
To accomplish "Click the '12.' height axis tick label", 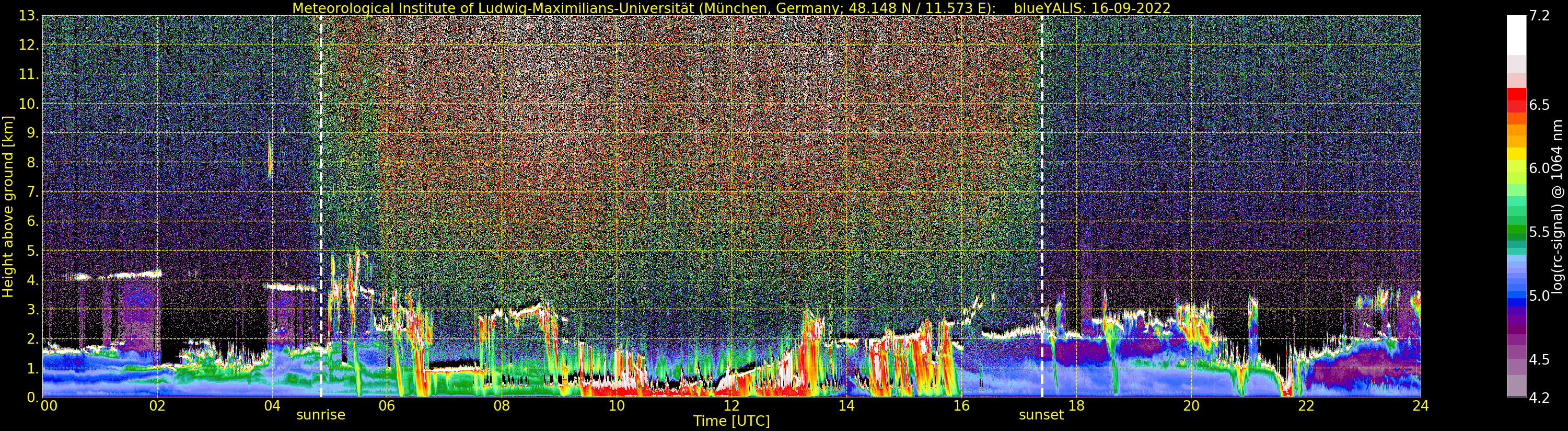I will (x=29, y=46).
